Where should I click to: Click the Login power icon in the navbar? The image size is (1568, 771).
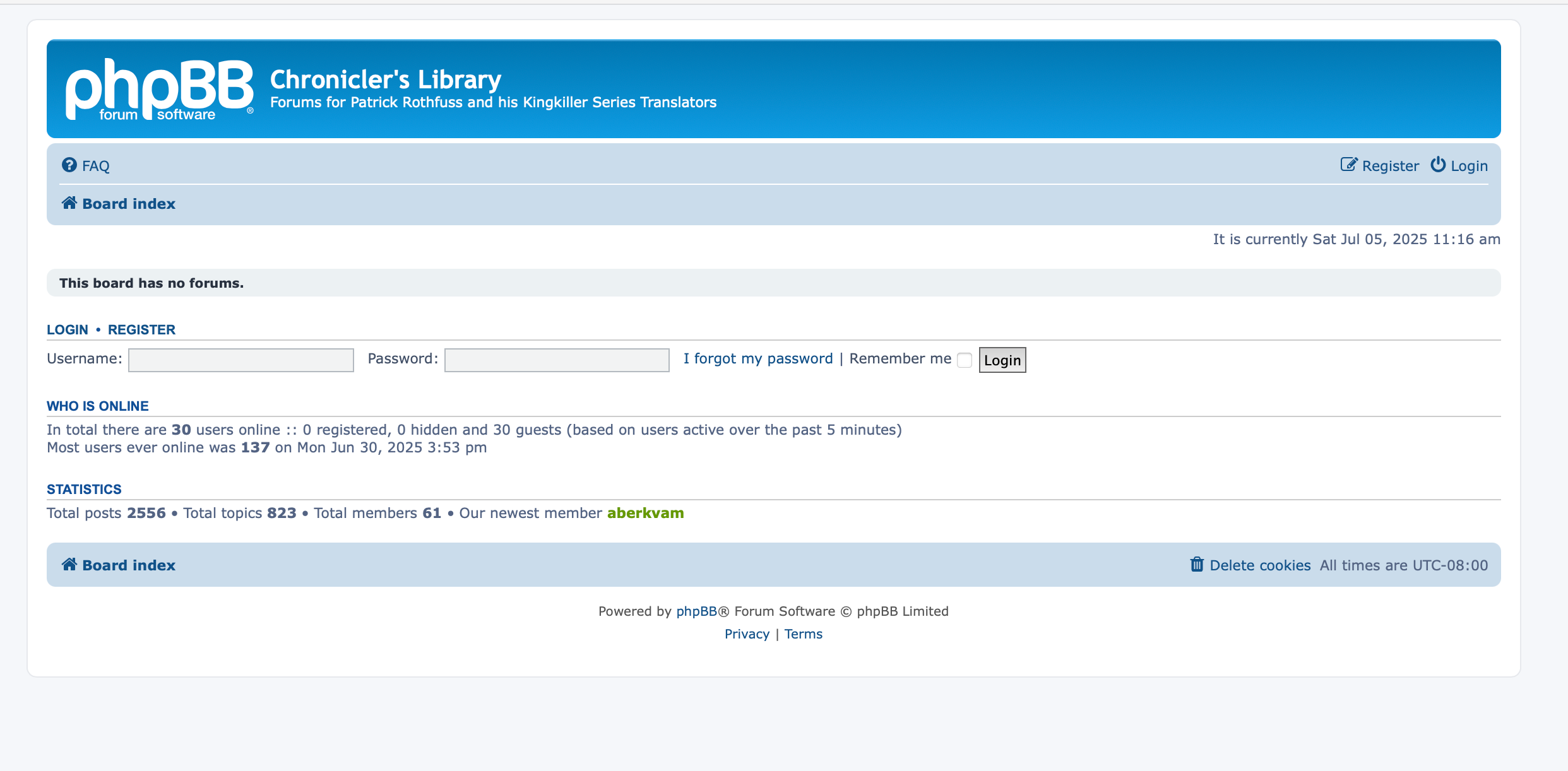pyautogui.click(x=1438, y=165)
